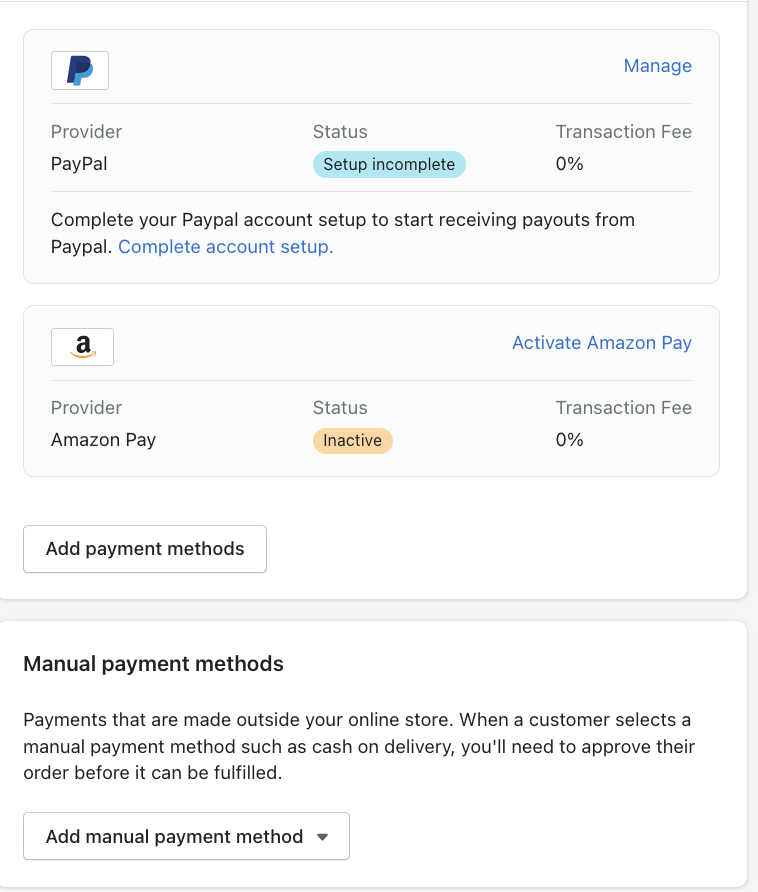The width and height of the screenshot is (758, 892).
Task: Select the Amazon Pay provider name
Action: coord(104,440)
